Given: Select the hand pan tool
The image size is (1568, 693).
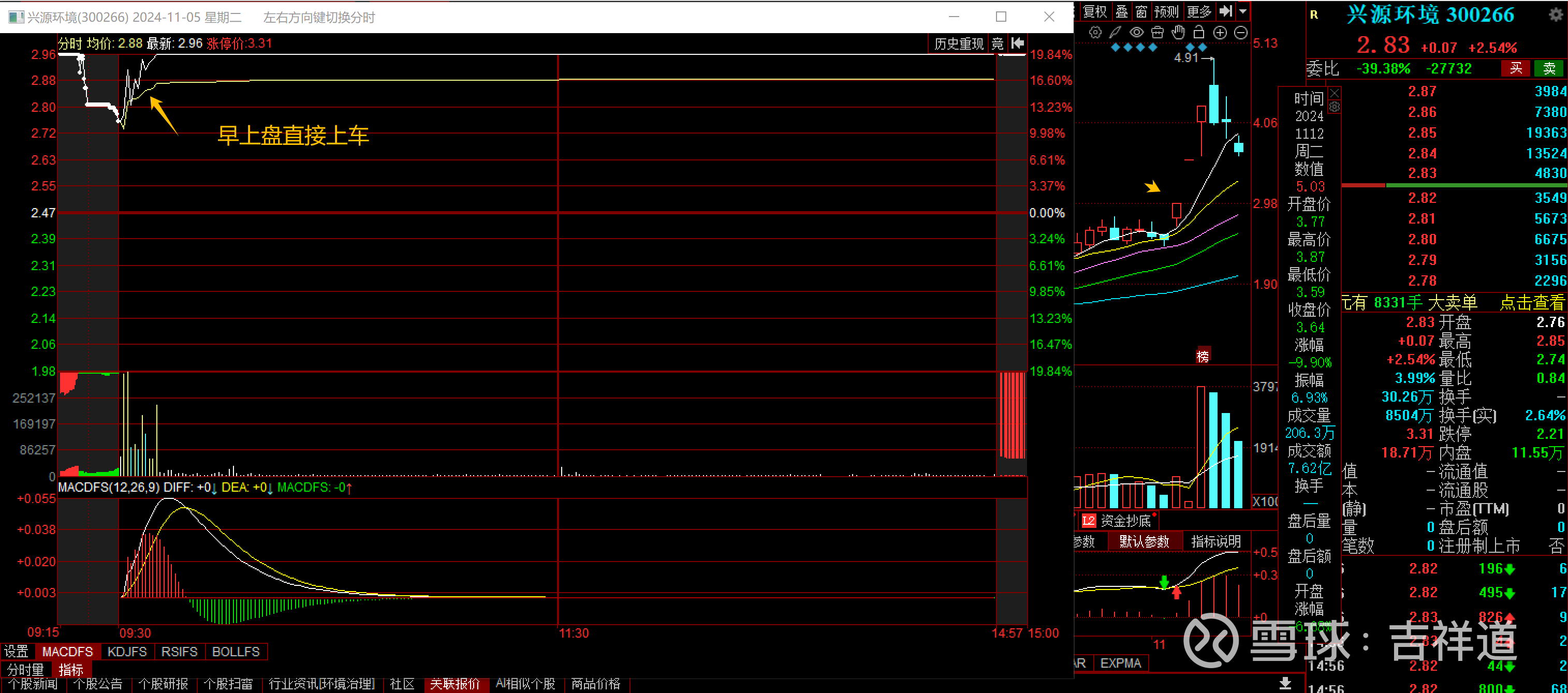Looking at the screenshot, I should pos(1178,33).
